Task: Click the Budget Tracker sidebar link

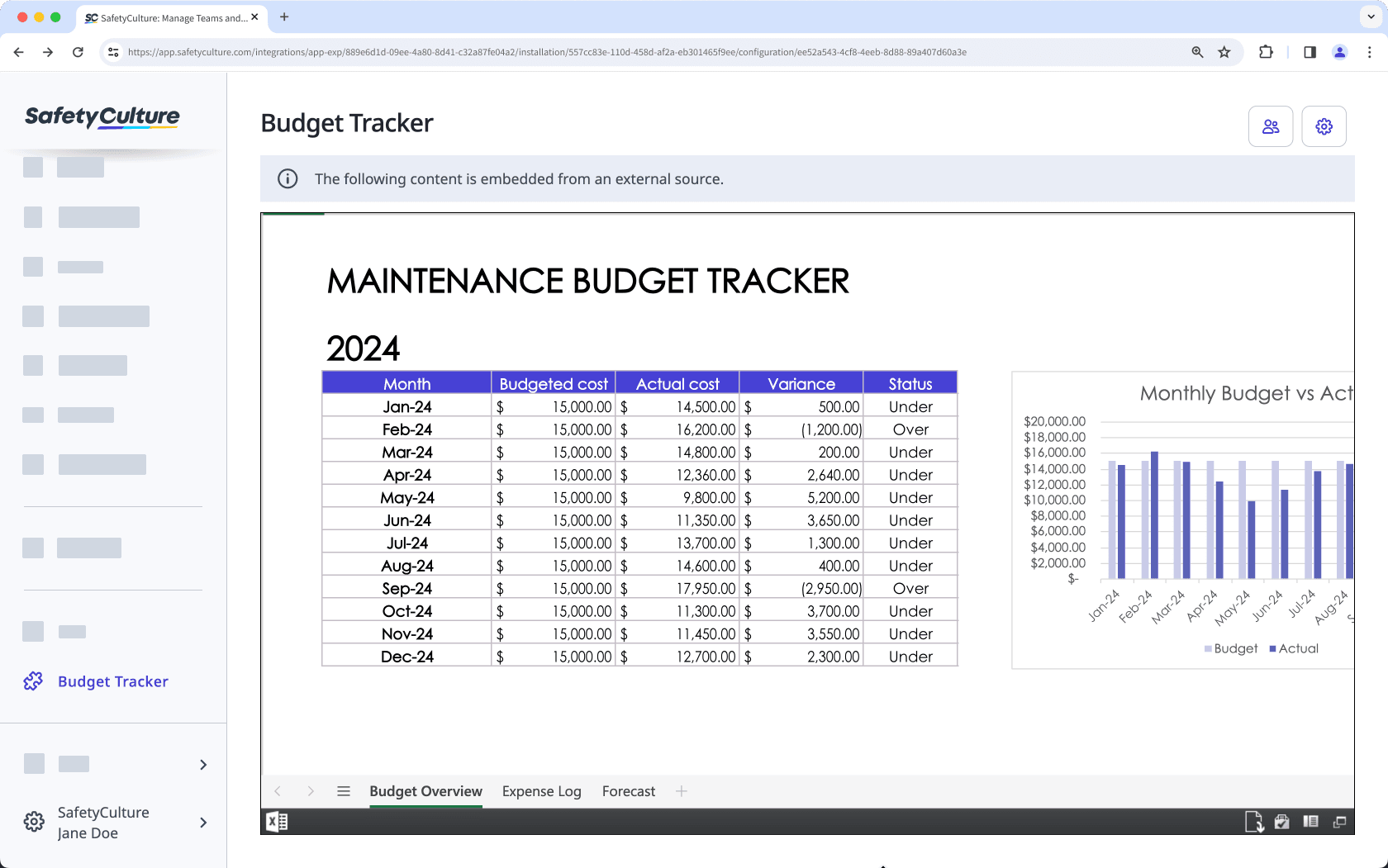Action: 112,681
